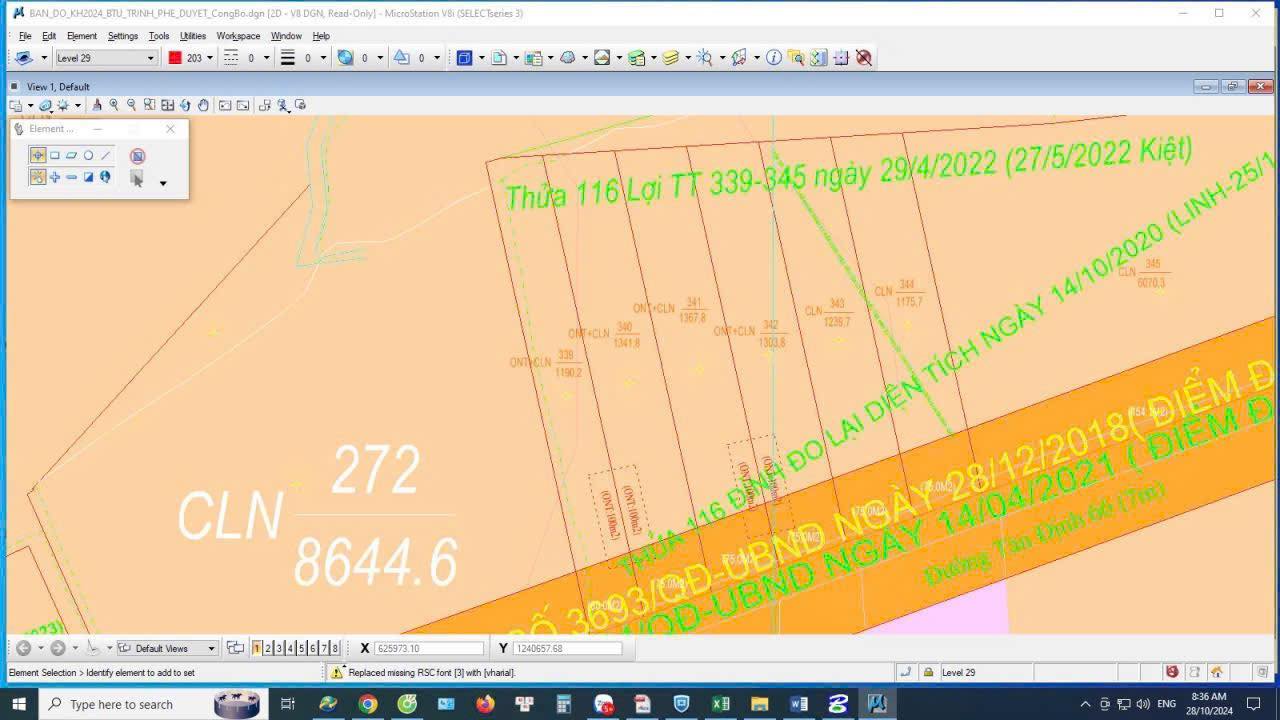The height and width of the screenshot is (720, 1280).
Task: Select circle method in Element Selection dialog
Action: 89,155
